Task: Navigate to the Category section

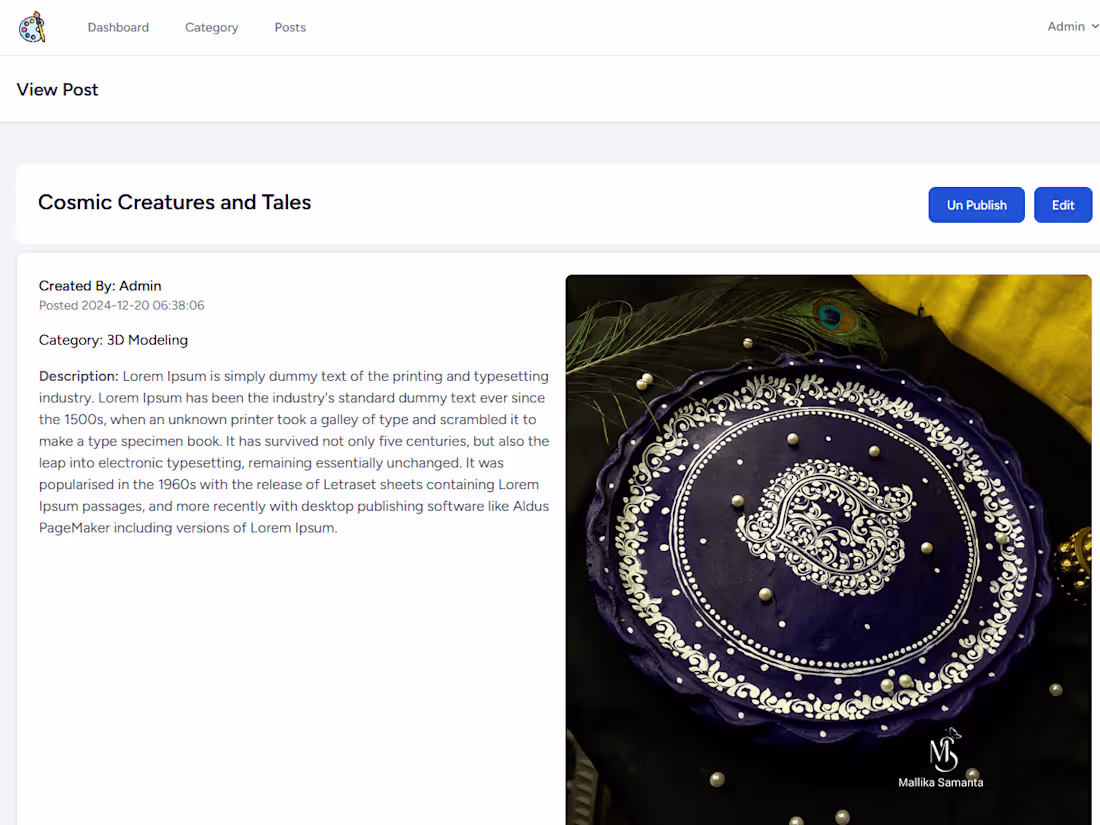Action: [211, 27]
